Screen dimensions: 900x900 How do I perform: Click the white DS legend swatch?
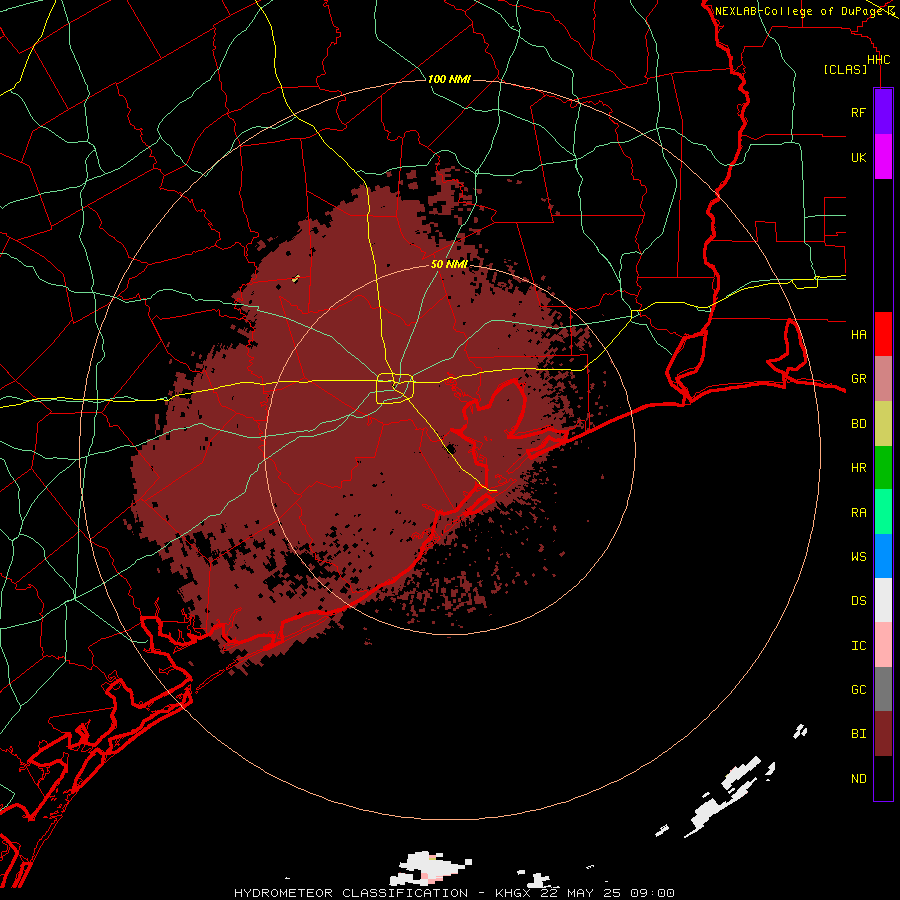(x=883, y=600)
